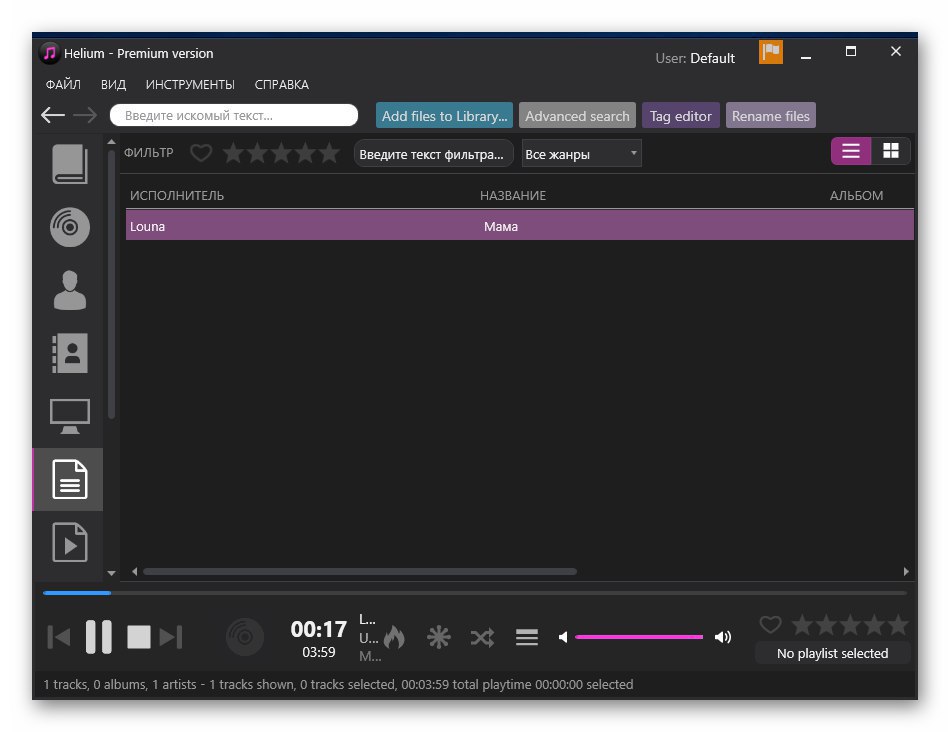Open the User Default profile selector
Viewport: 950px width, 732px height.
pyautogui.click(x=695, y=58)
